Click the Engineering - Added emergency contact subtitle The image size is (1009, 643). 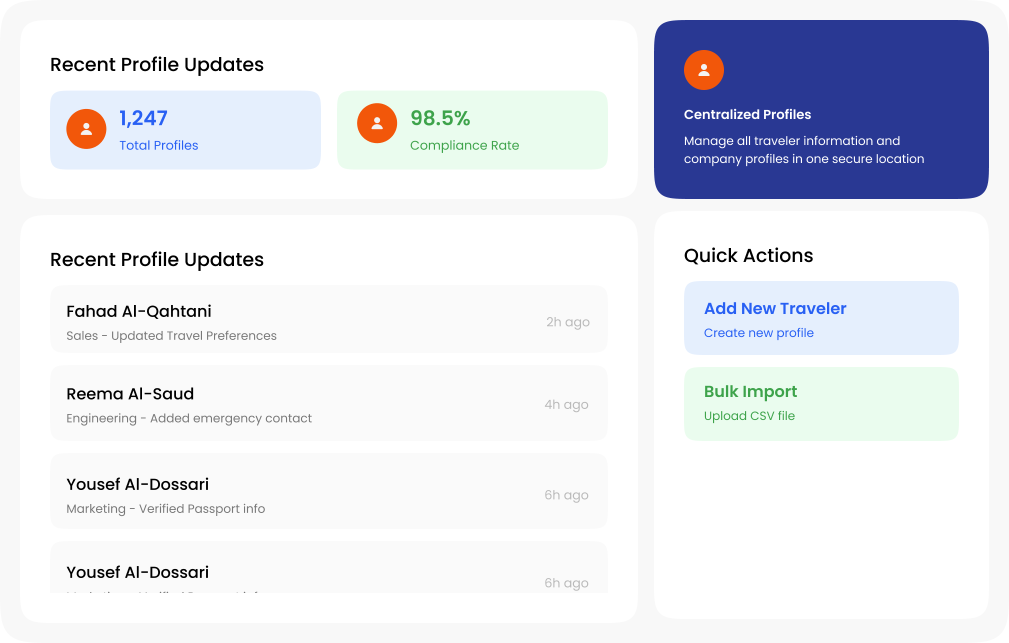tap(189, 419)
